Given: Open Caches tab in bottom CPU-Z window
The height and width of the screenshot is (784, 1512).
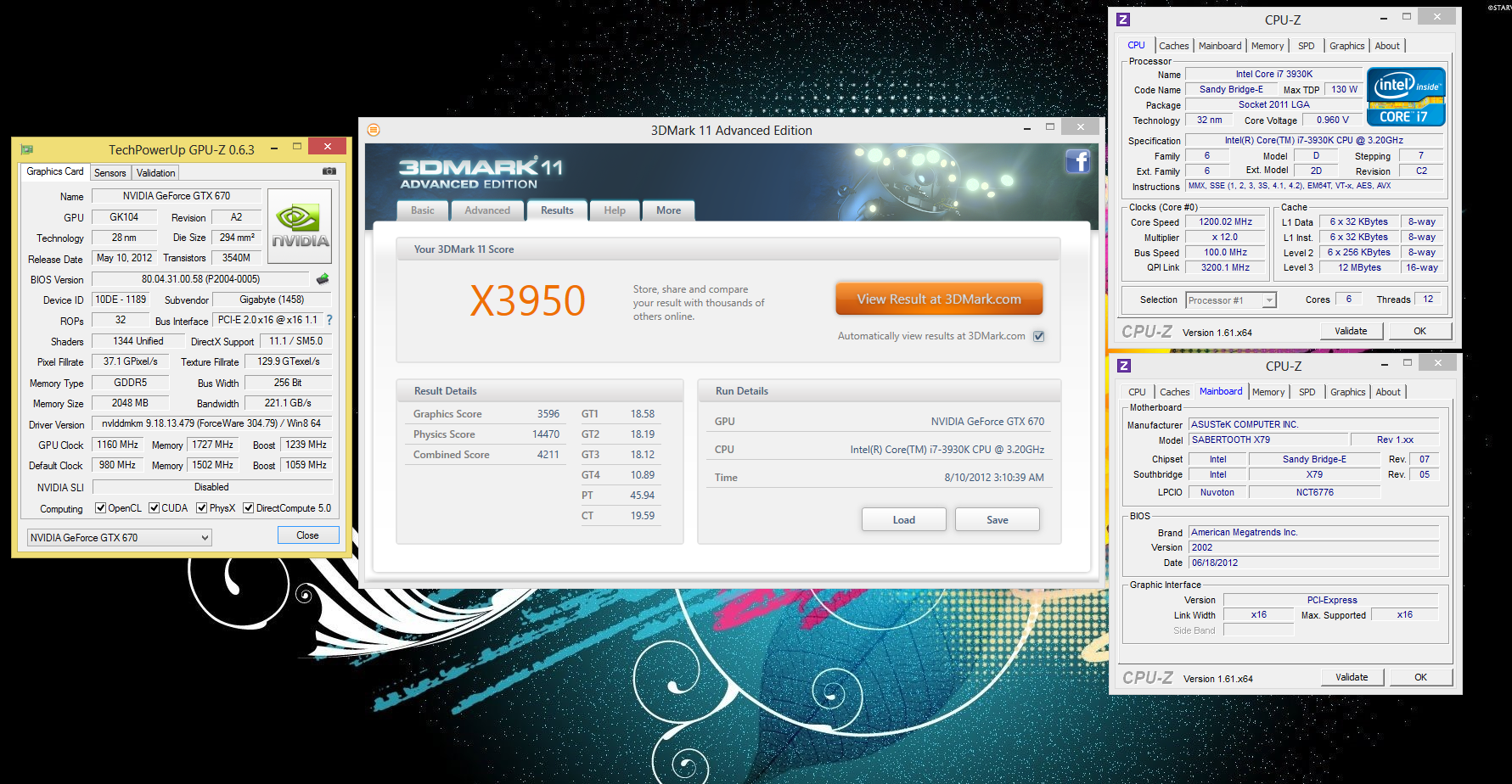Looking at the screenshot, I should click(1175, 392).
